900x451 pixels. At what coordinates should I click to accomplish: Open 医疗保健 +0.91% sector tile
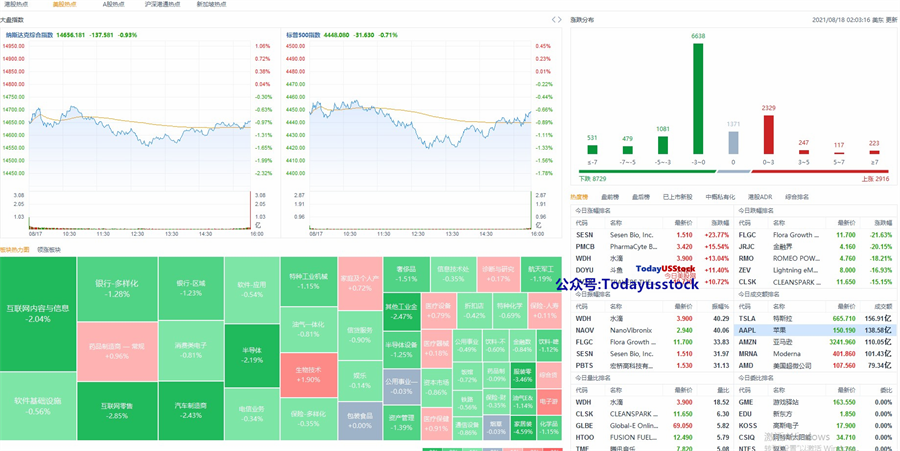[436, 424]
